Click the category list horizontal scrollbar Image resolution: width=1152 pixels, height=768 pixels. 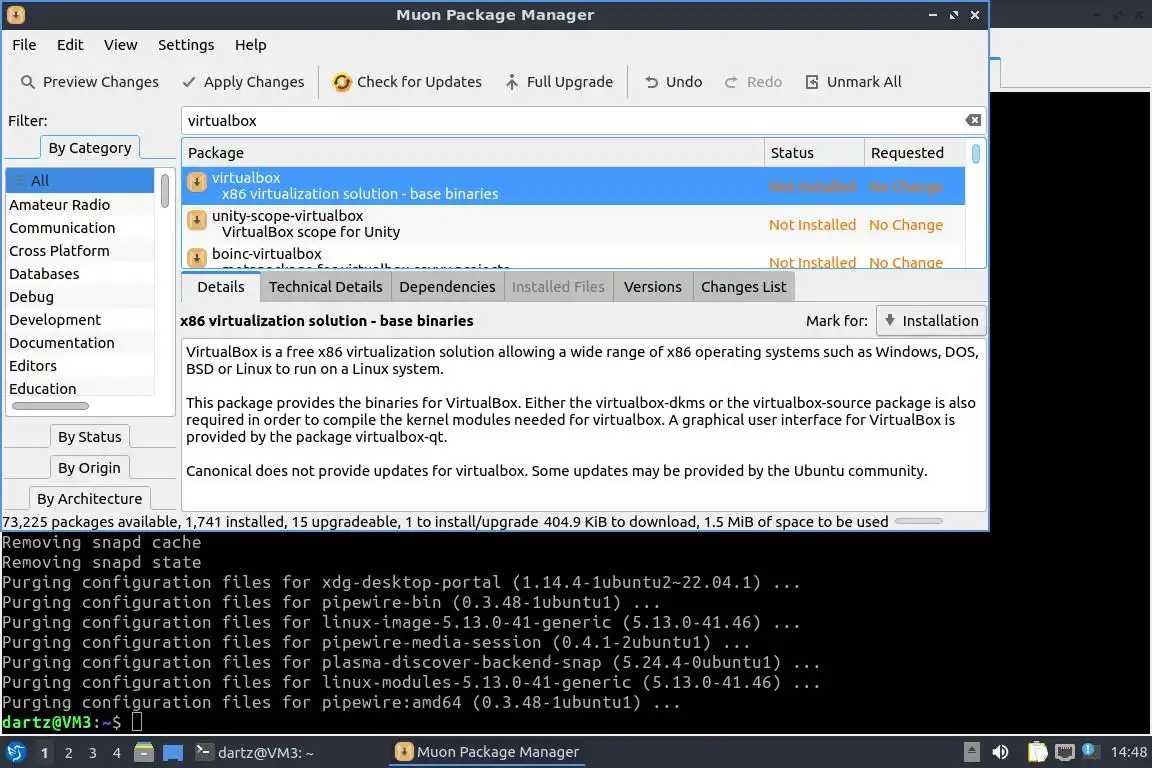(51, 406)
